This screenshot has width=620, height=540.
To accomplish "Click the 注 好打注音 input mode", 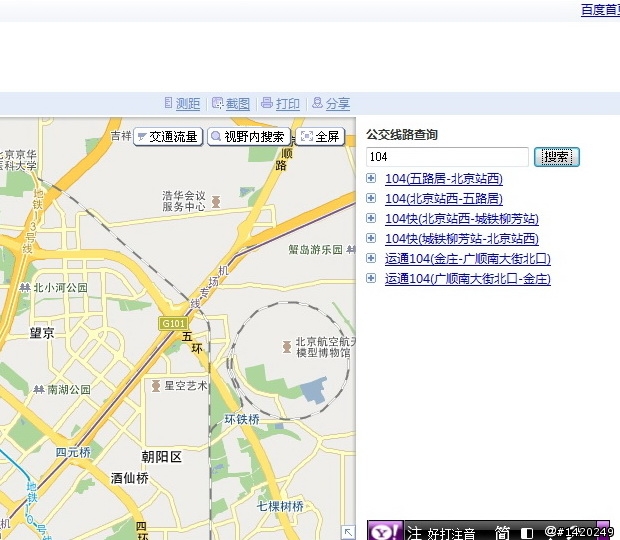I will click(x=440, y=532).
